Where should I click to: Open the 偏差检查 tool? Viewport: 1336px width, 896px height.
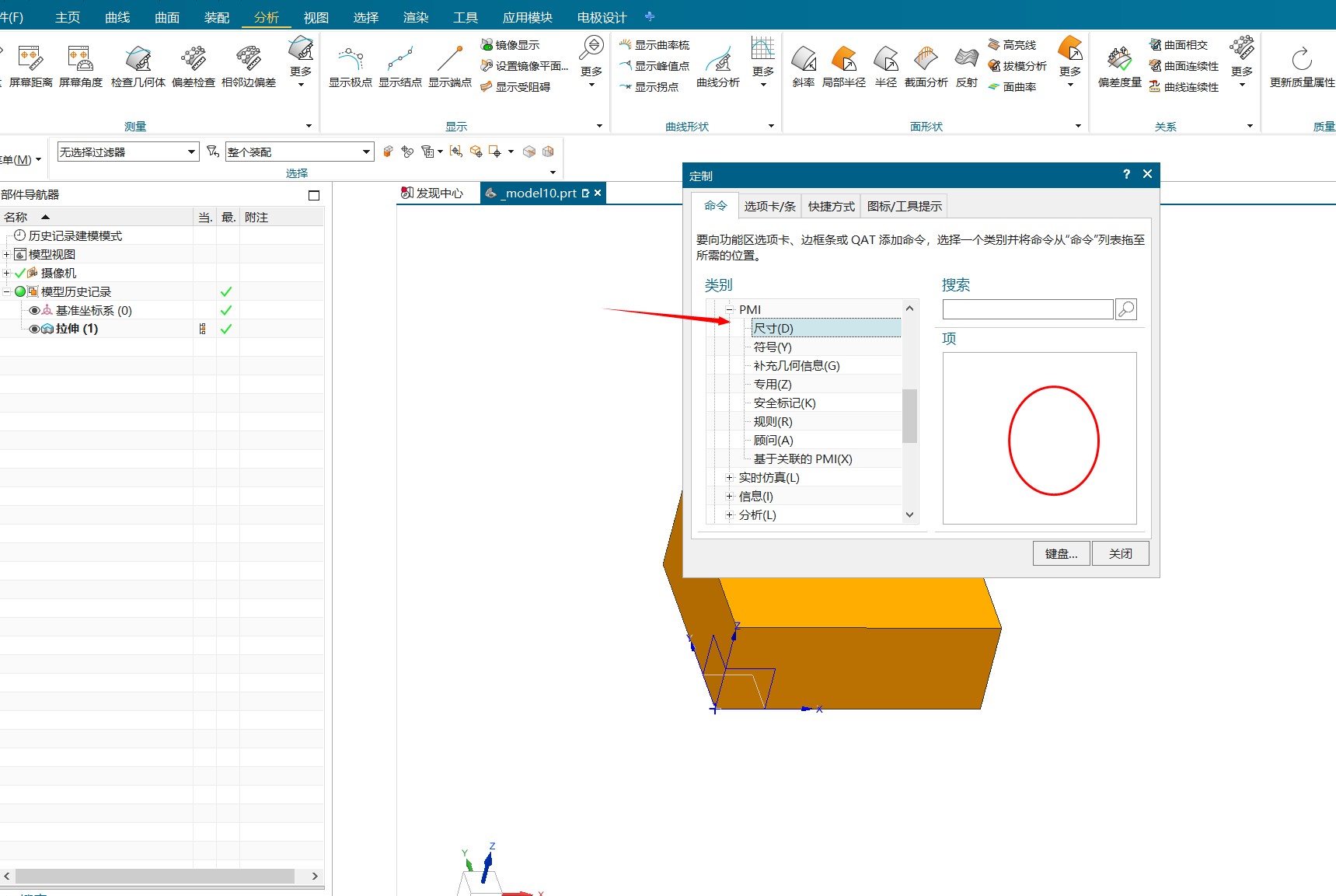(x=193, y=66)
